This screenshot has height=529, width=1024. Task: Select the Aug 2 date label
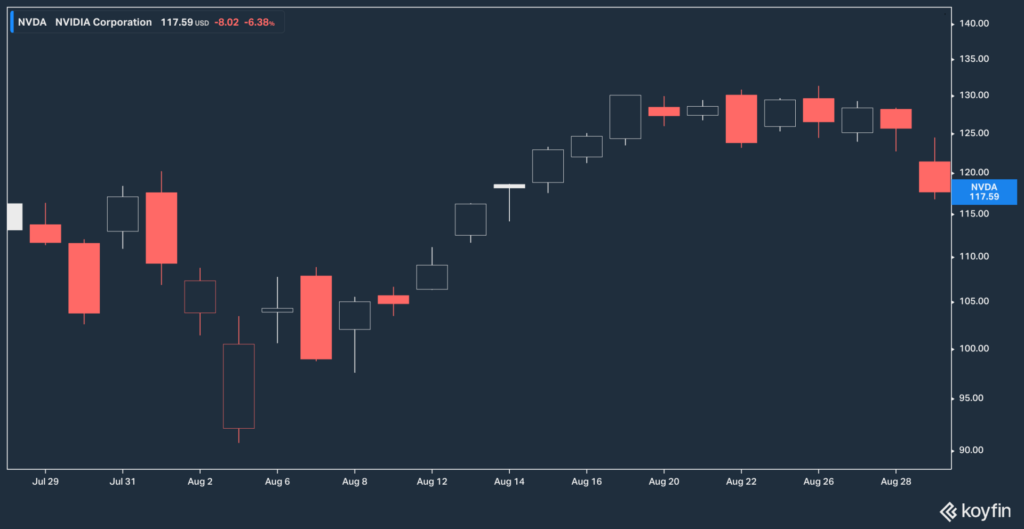tap(200, 481)
